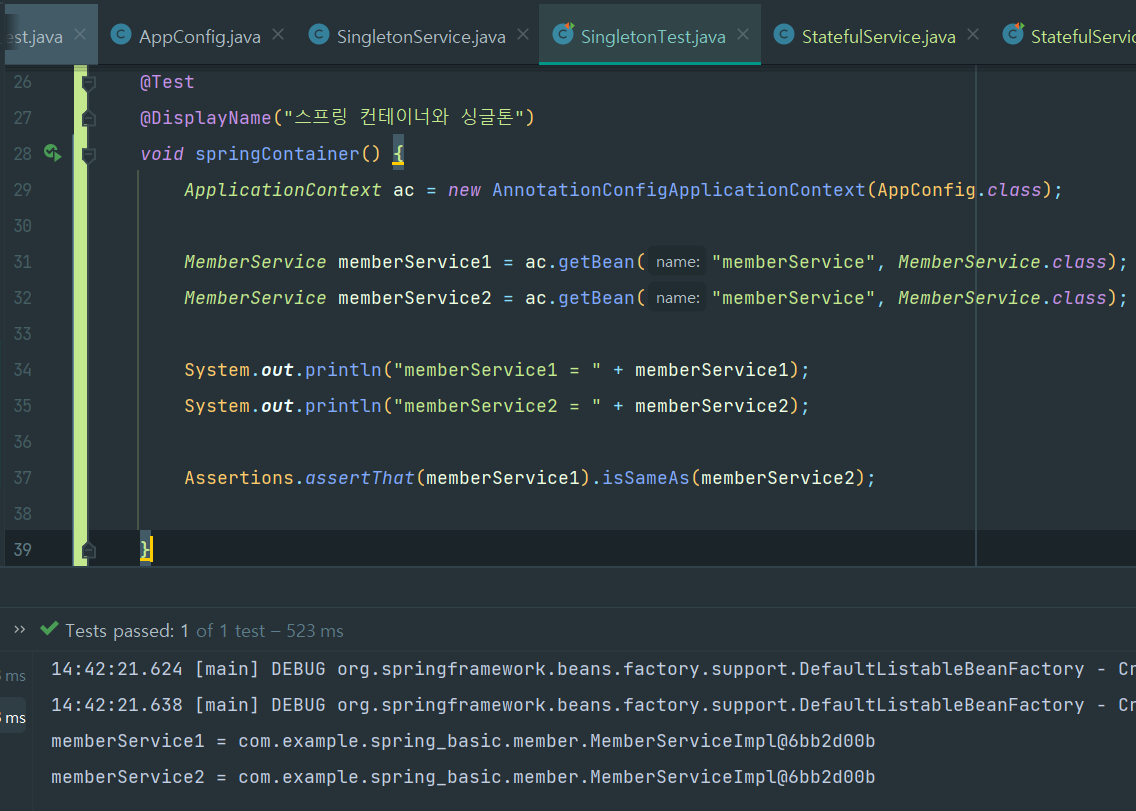Screen dimensions: 1136x811
Task: Place cursor on line number 37
Action: coord(22,478)
